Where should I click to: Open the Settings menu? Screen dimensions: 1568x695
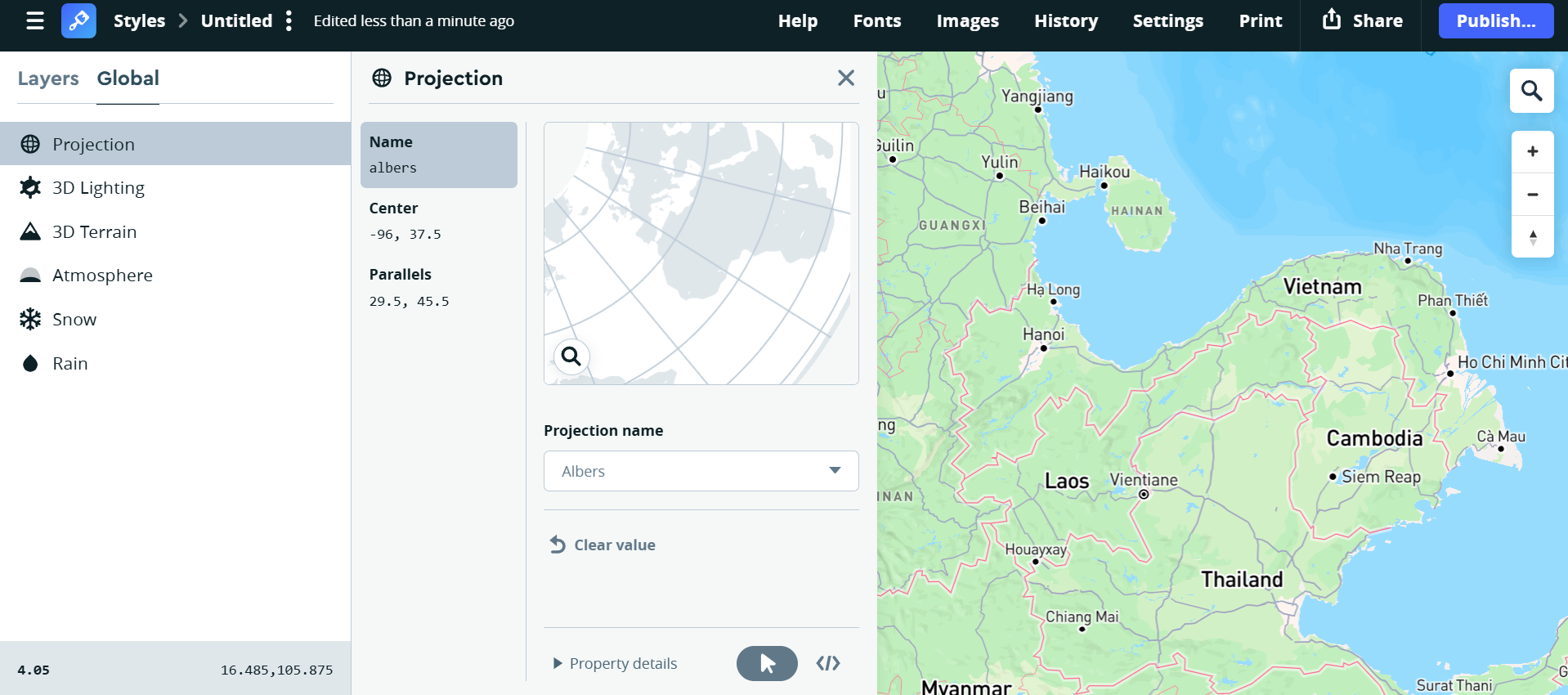click(1168, 20)
